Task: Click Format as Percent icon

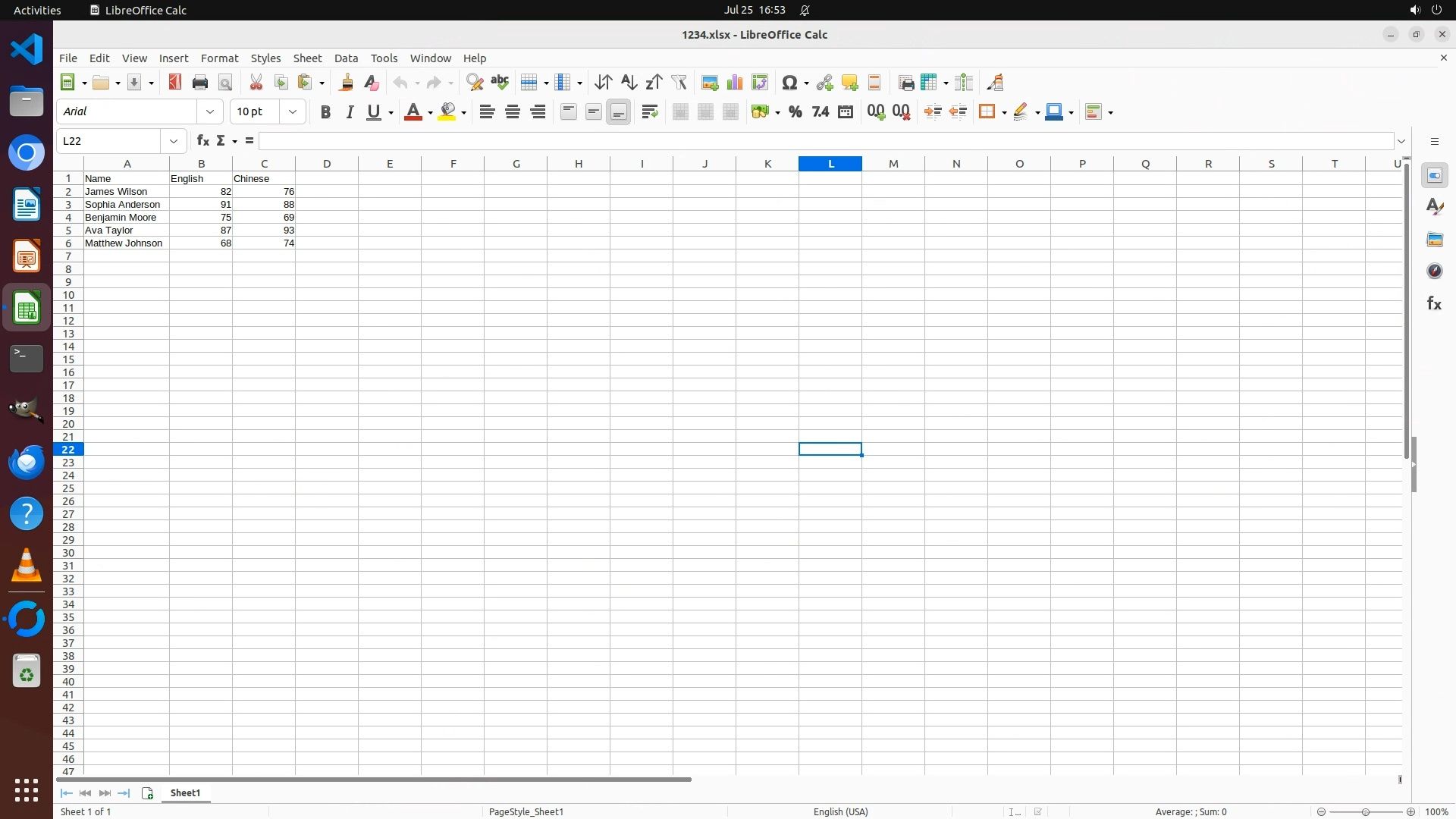Action: [795, 112]
